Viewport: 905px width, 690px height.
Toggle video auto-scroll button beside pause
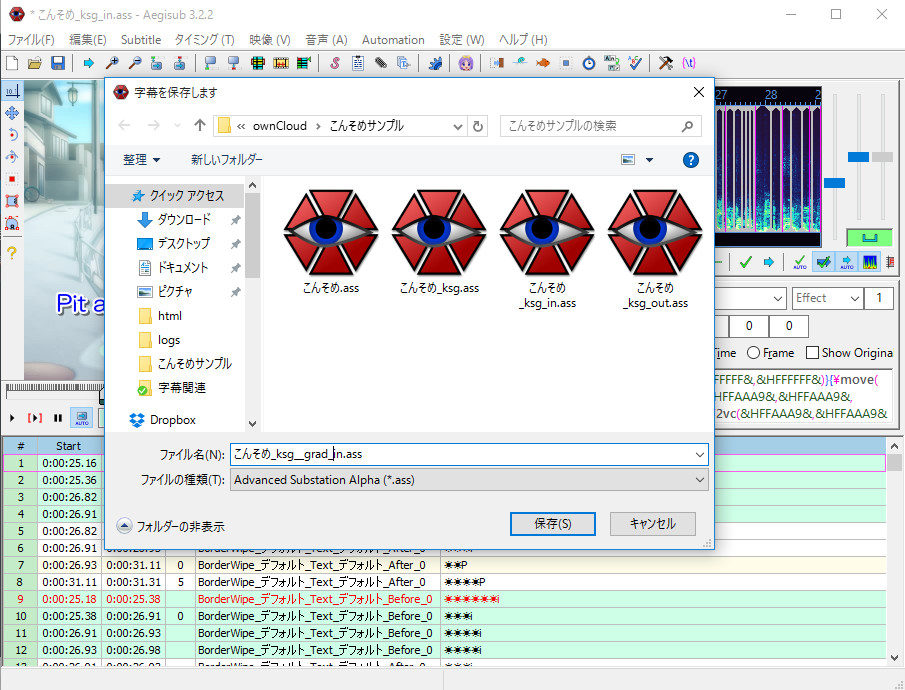click(x=81, y=417)
